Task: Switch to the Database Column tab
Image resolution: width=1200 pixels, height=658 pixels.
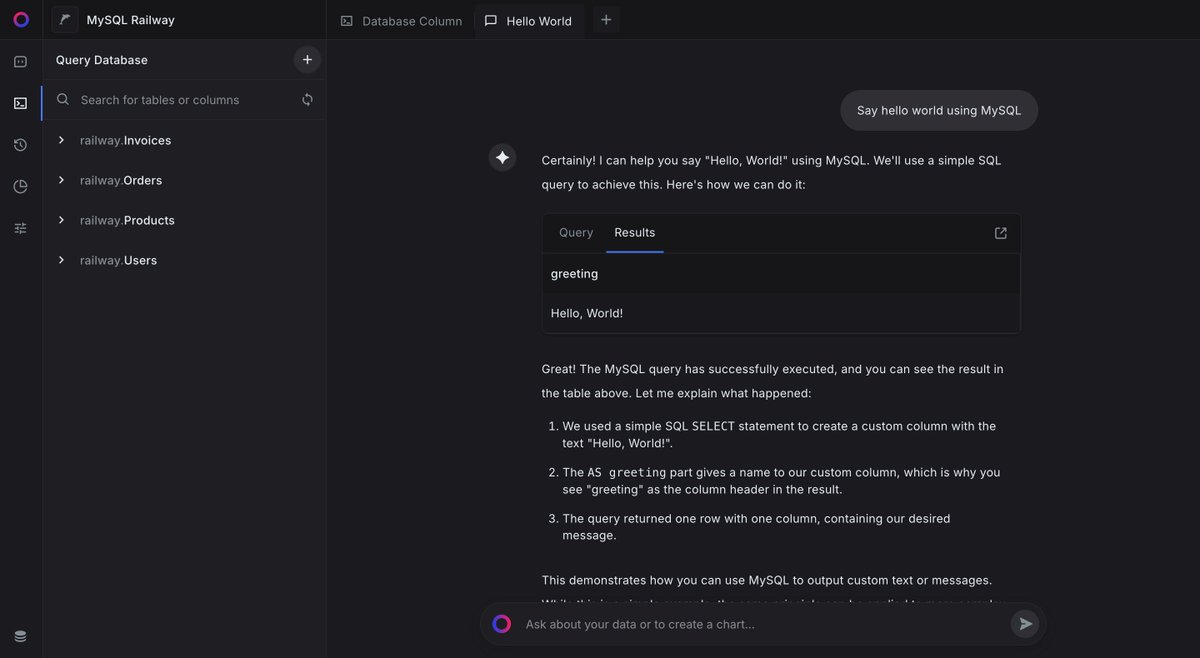Action: [401, 21]
